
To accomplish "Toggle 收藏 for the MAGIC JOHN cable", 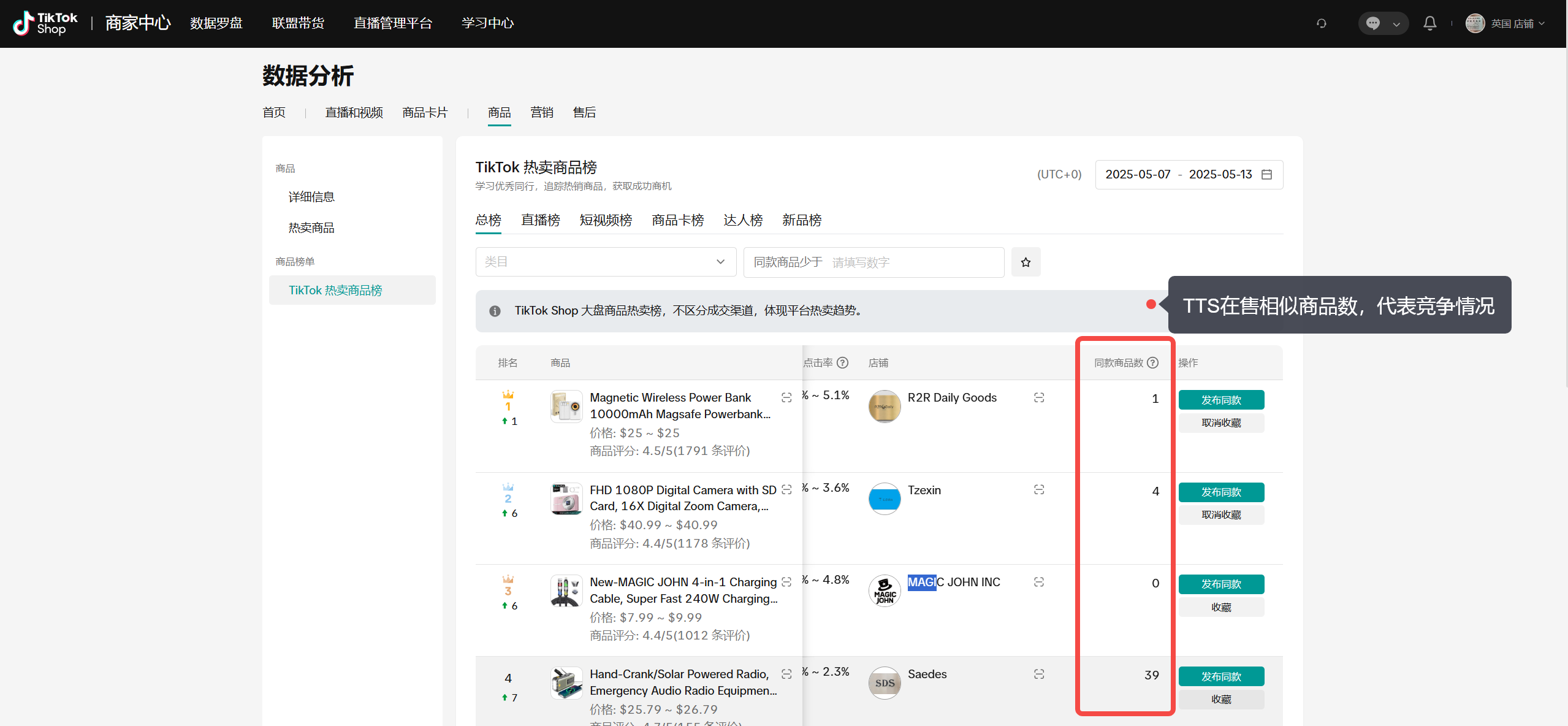I will tap(1220, 607).
